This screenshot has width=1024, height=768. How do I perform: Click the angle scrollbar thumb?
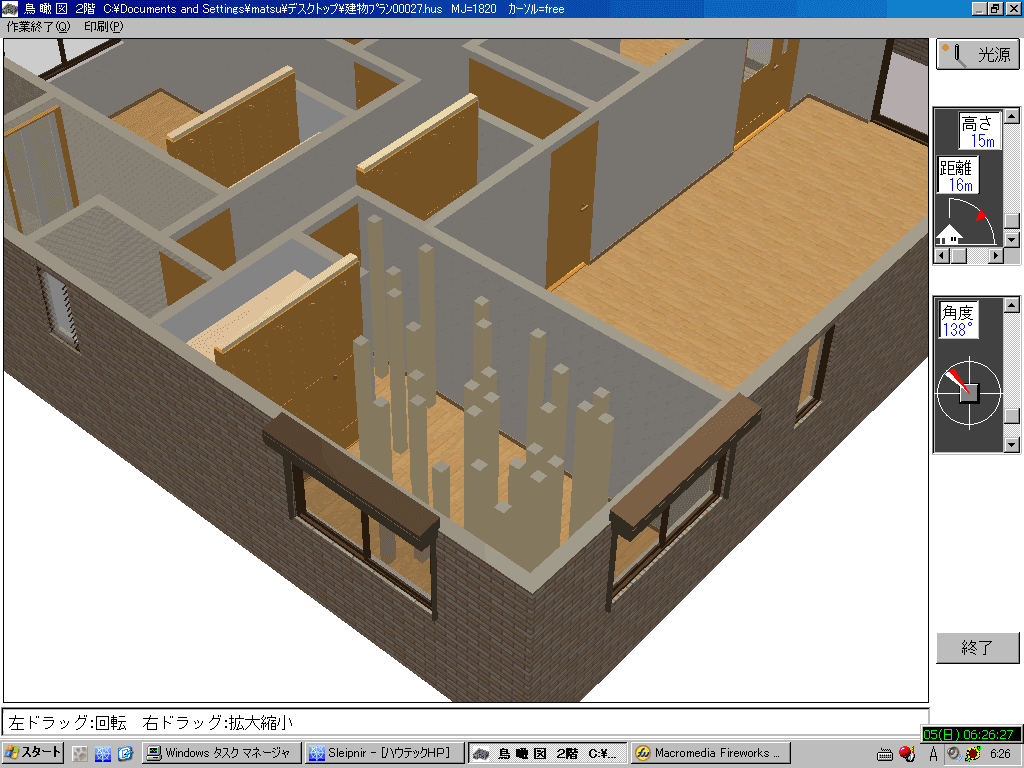1010,416
